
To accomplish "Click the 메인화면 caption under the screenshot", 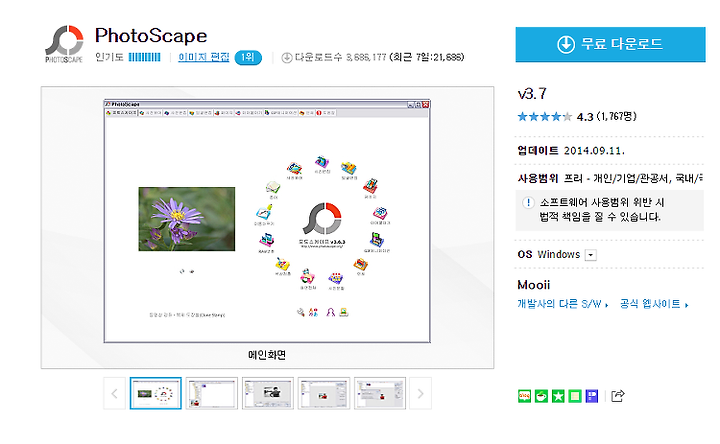I will point(267,355).
